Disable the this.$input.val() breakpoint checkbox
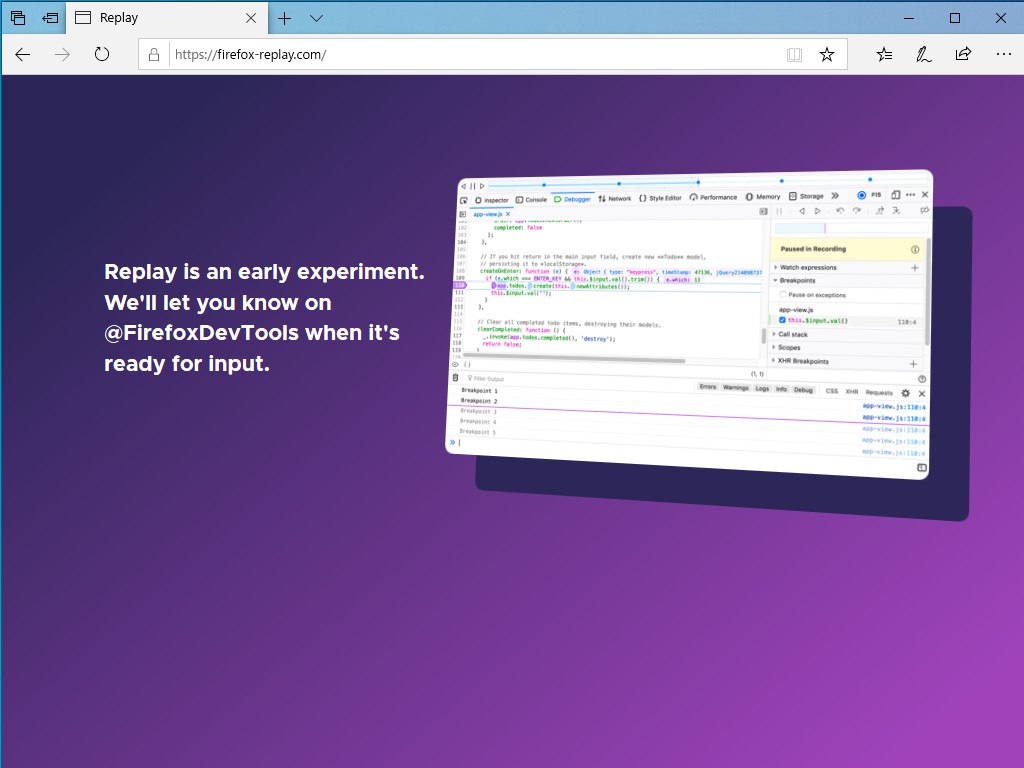1024x768 pixels. (x=783, y=320)
